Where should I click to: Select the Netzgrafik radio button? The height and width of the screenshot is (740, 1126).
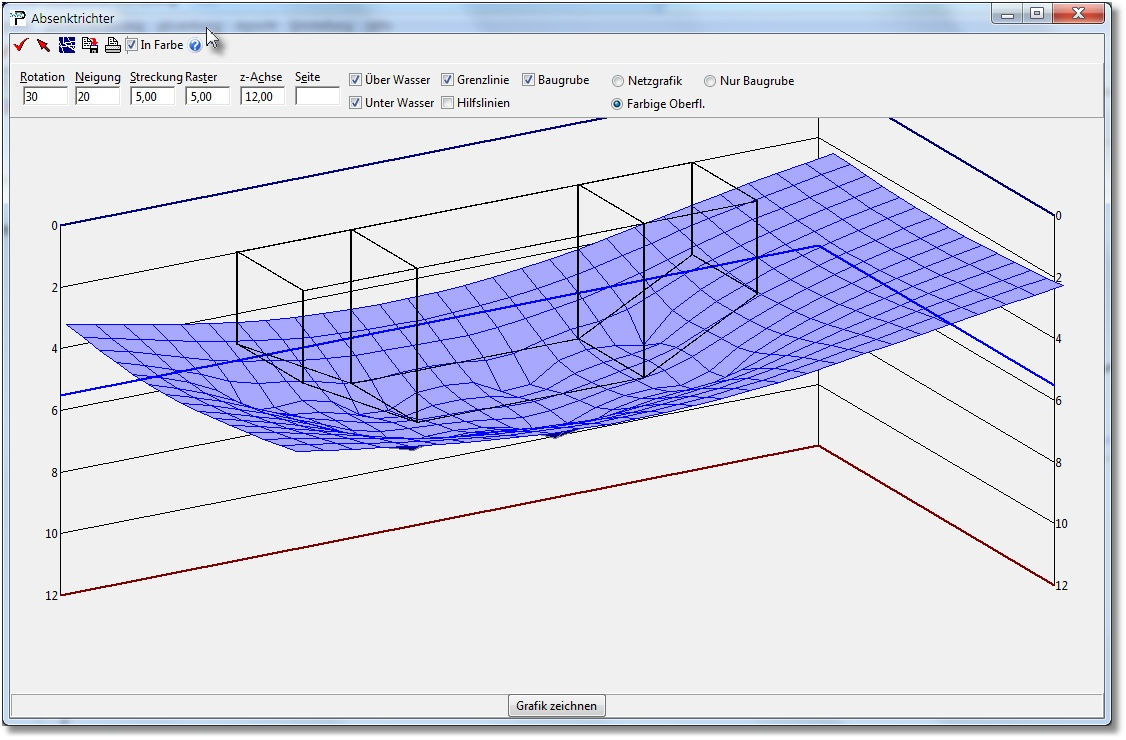tap(618, 81)
